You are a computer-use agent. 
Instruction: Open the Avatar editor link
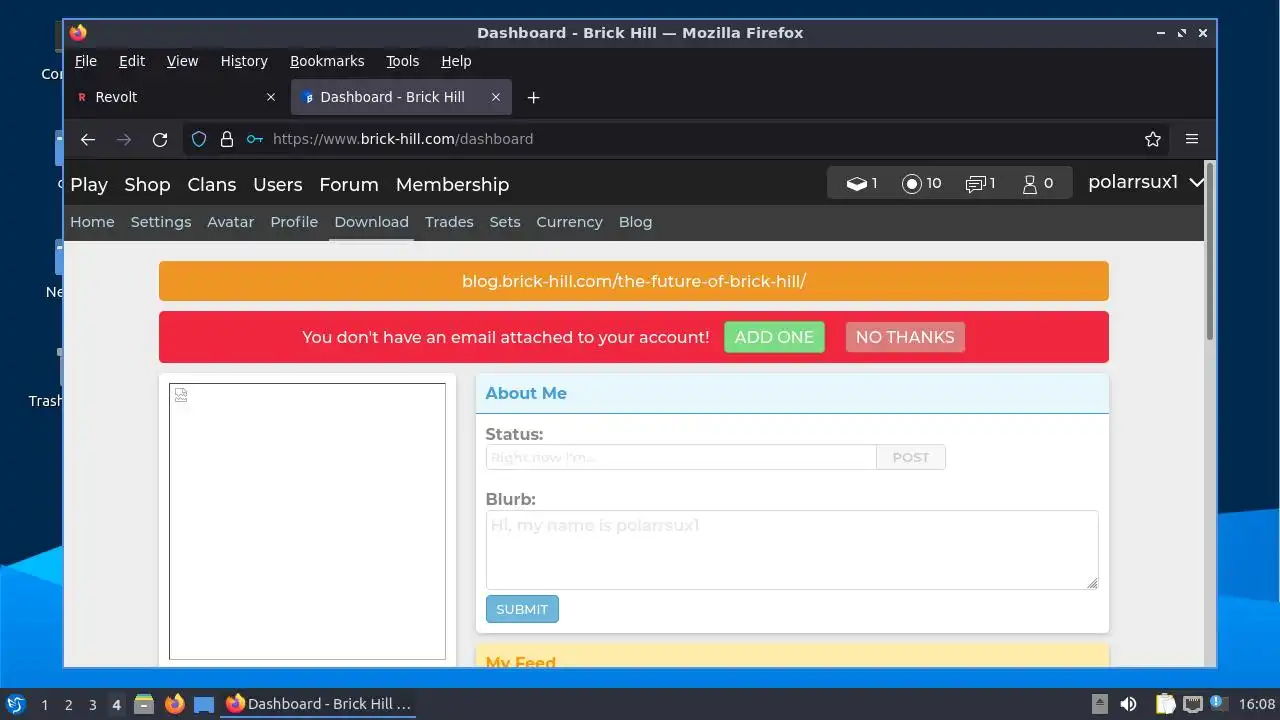pos(230,222)
